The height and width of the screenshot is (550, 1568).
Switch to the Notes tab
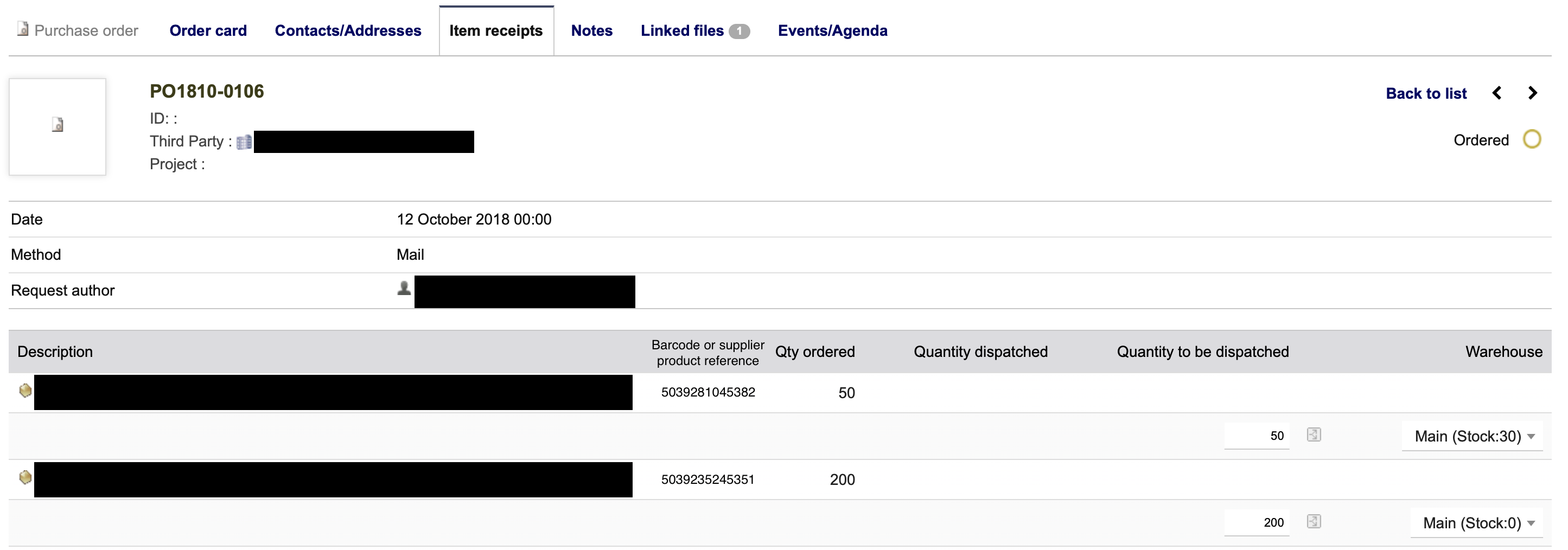click(591, 30)
